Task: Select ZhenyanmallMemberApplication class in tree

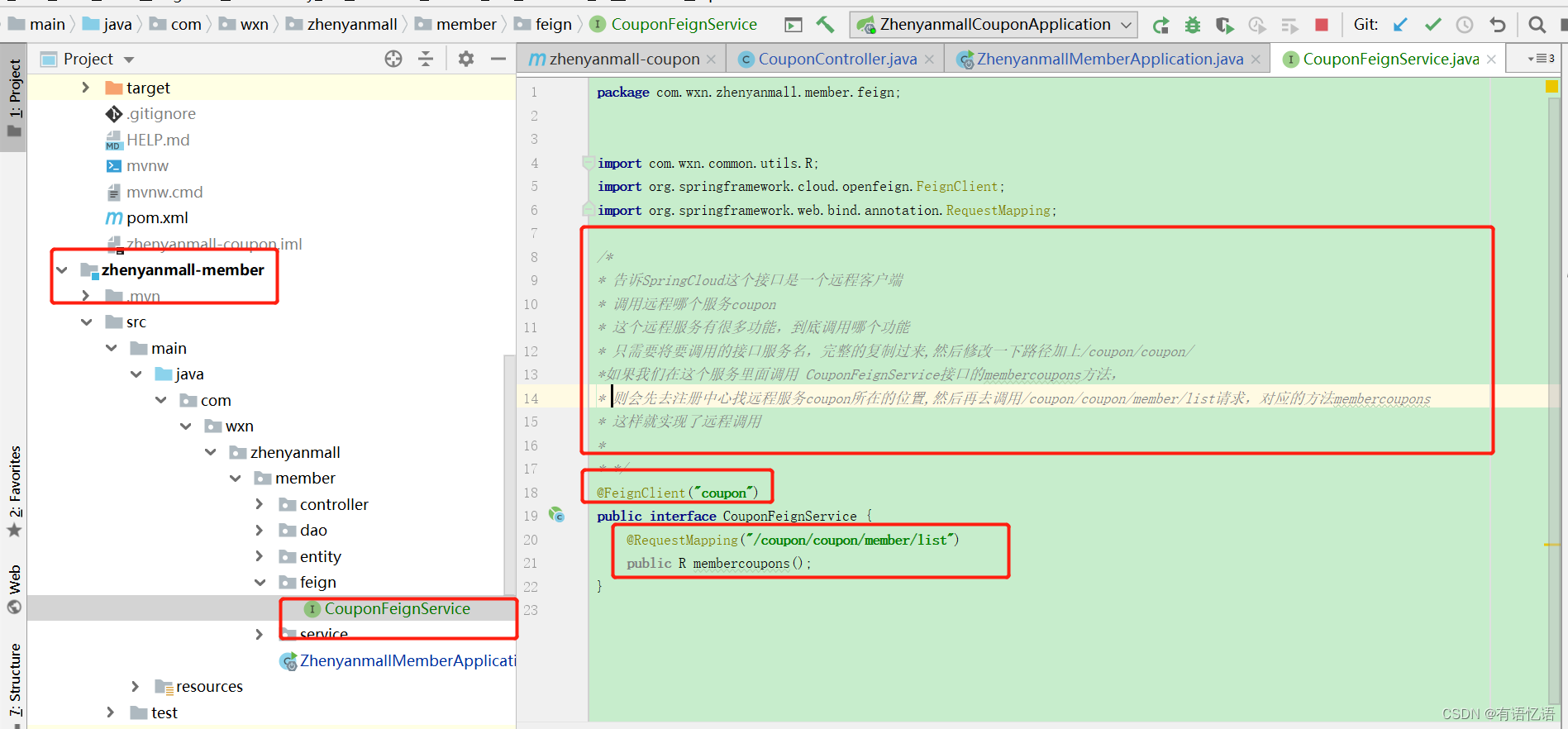Action: click(407, 660)
